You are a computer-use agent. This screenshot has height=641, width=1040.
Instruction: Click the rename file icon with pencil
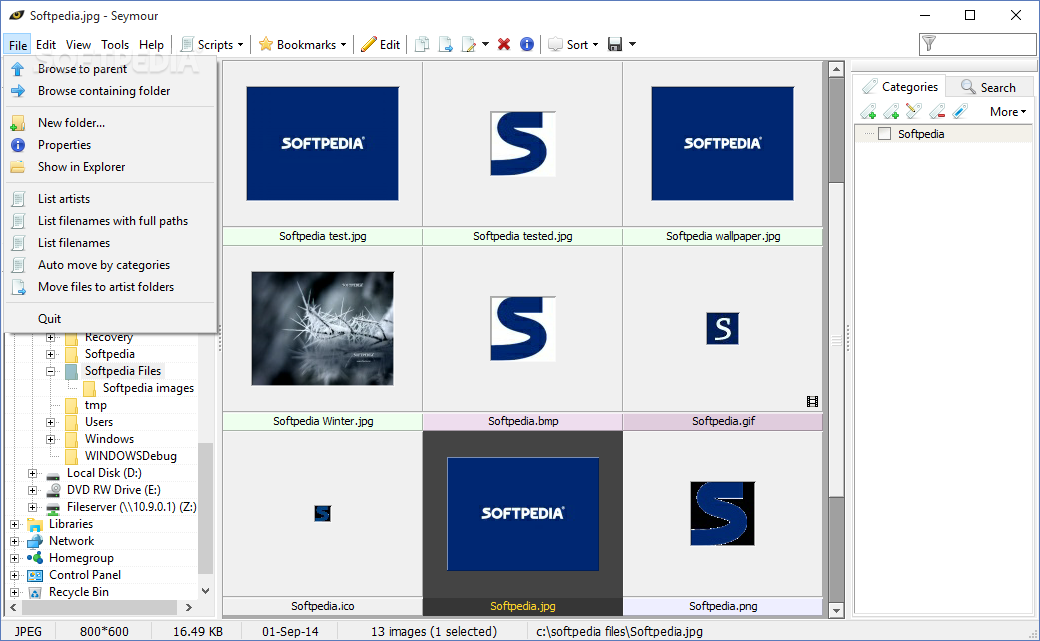point(469,44)
